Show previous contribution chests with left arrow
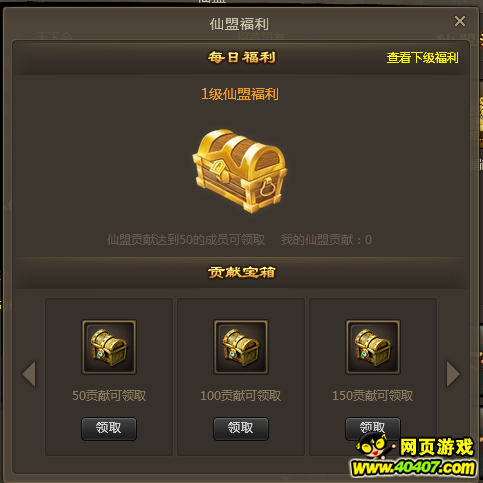This screenshot has width=483, height=483. point(29,374)
